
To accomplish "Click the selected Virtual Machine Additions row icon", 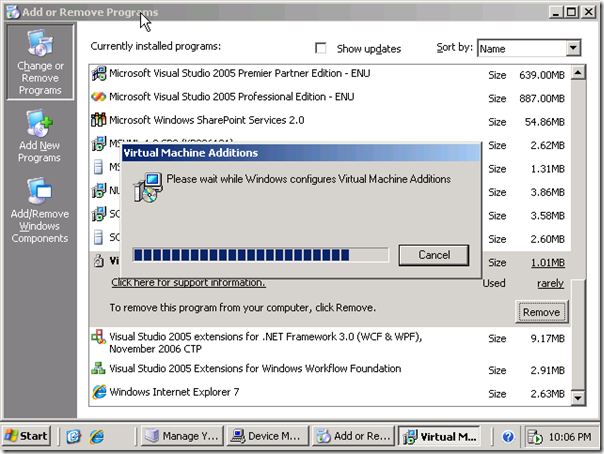I will 99,261.
